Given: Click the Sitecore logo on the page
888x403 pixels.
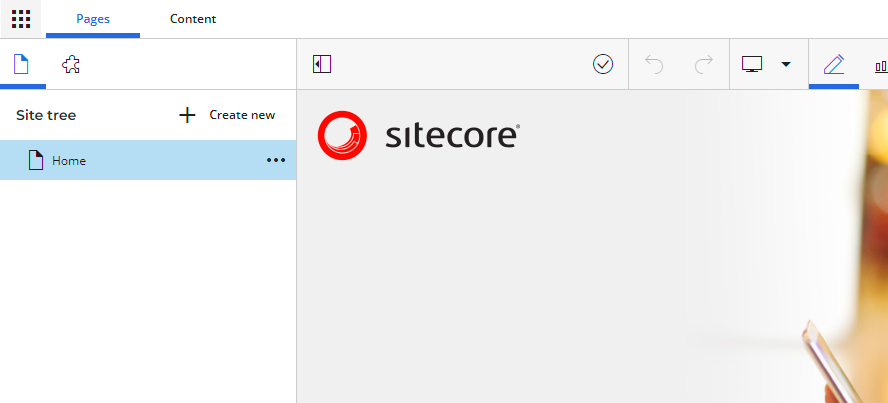Looking at the screenshot, I should click(418, 136).
